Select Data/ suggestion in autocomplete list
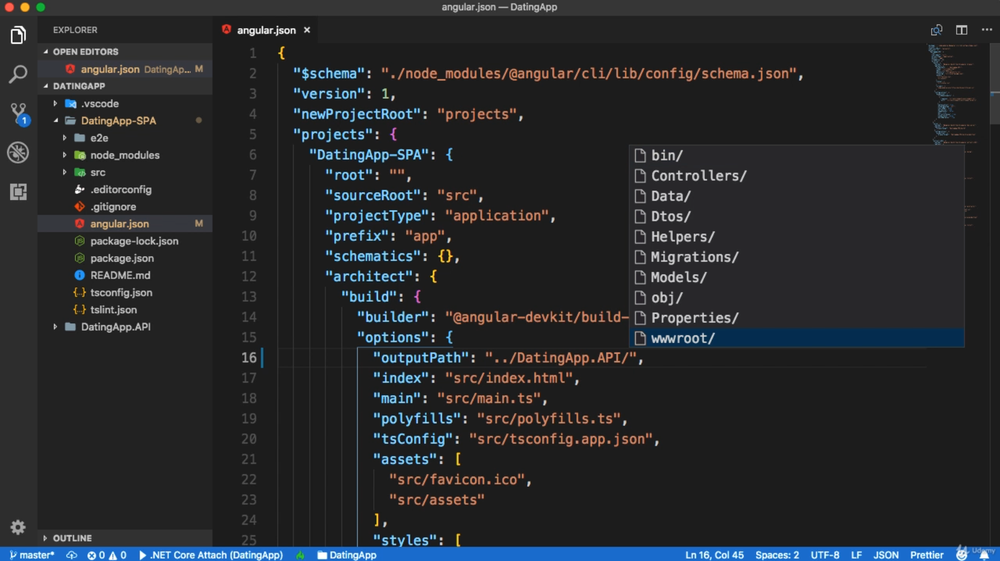This screenshot has width=1000, height=561. [x=797, y=196]
